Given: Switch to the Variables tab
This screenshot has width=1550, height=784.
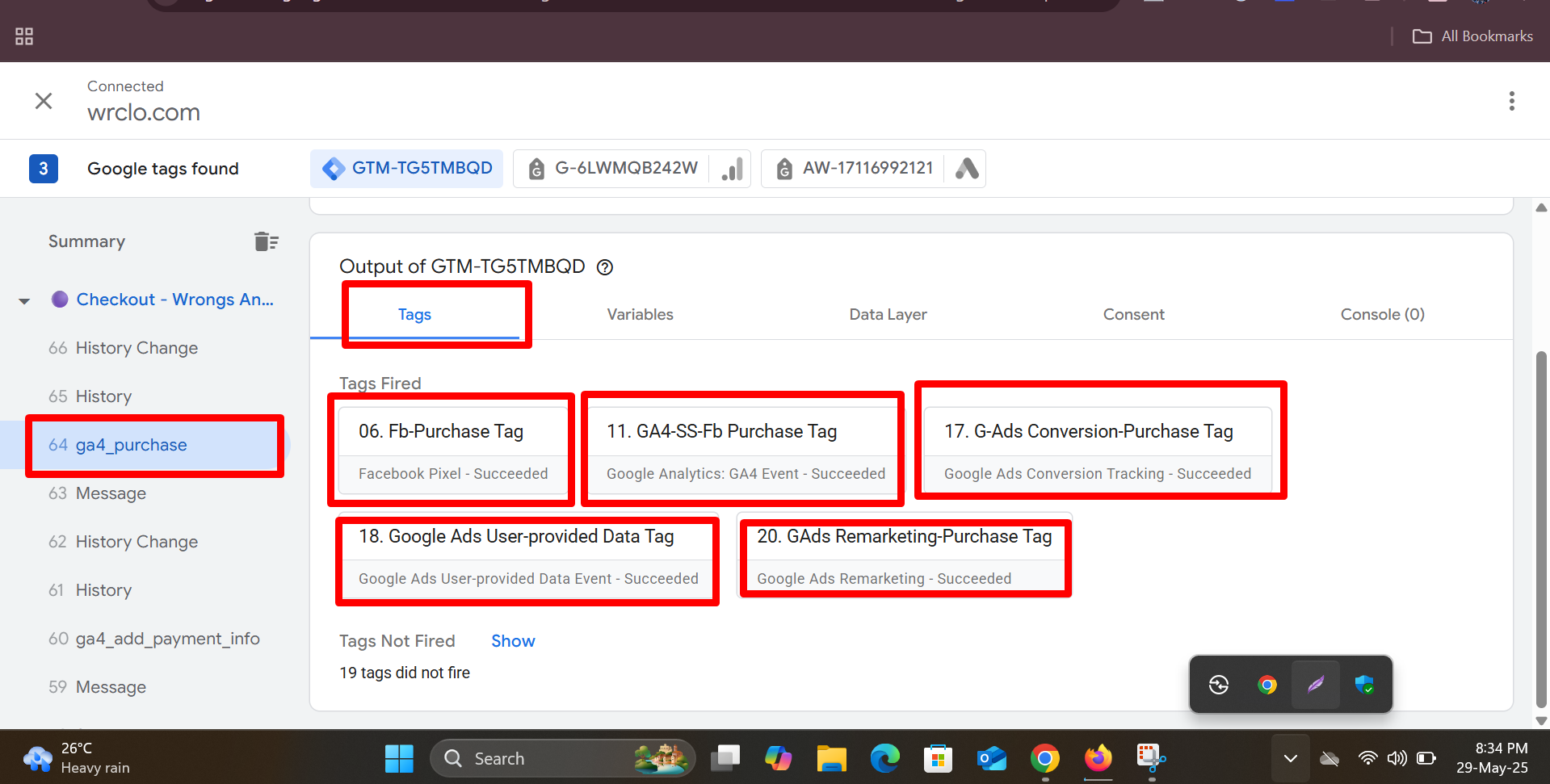Looking at the screenshot, I should (640, 315).
